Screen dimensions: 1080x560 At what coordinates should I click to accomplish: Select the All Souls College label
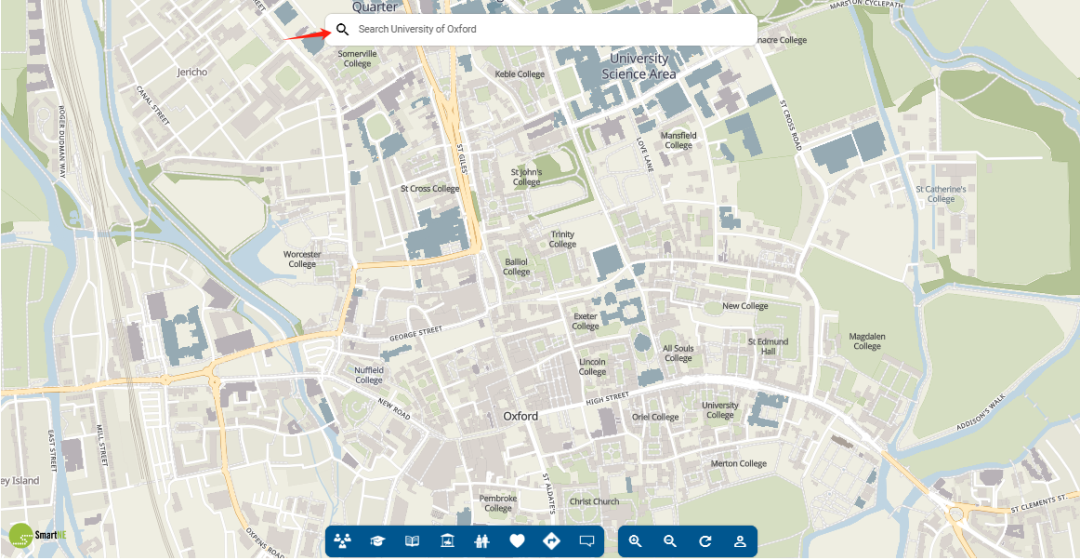(x=678, y=353)
